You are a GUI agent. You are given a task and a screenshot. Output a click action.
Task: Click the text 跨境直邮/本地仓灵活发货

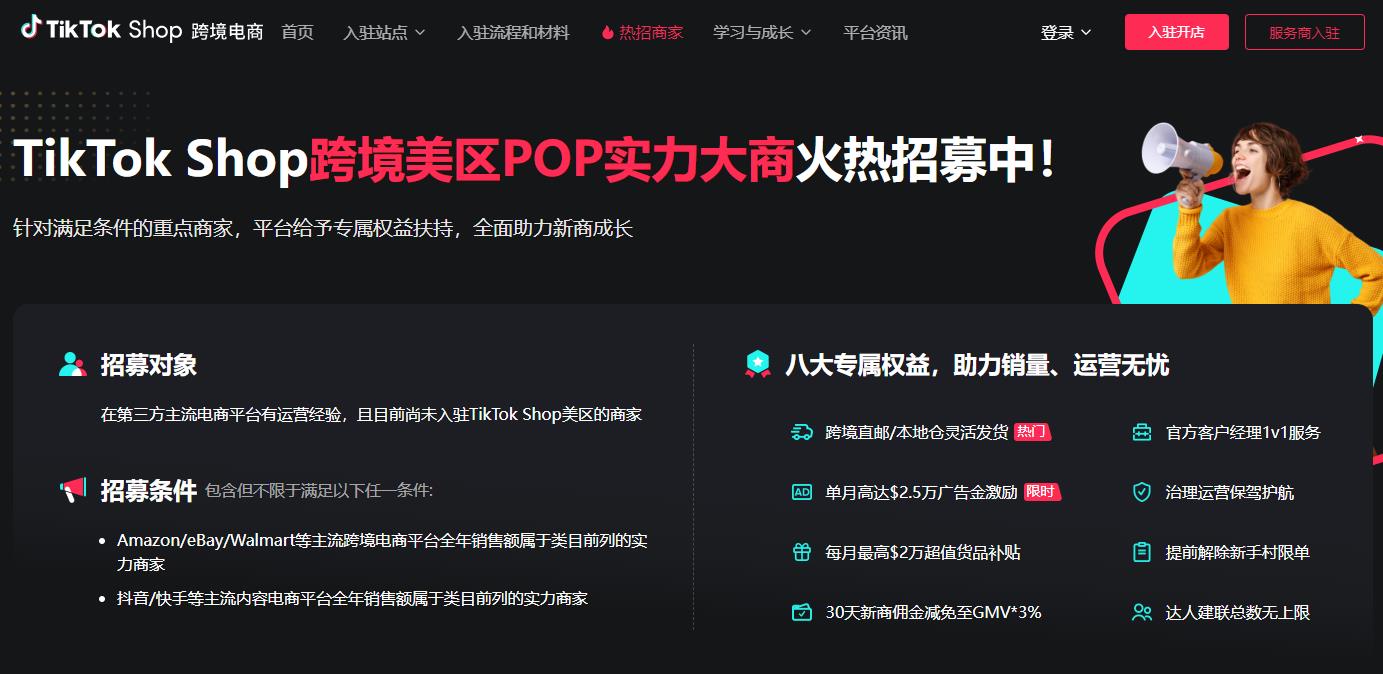917,432
